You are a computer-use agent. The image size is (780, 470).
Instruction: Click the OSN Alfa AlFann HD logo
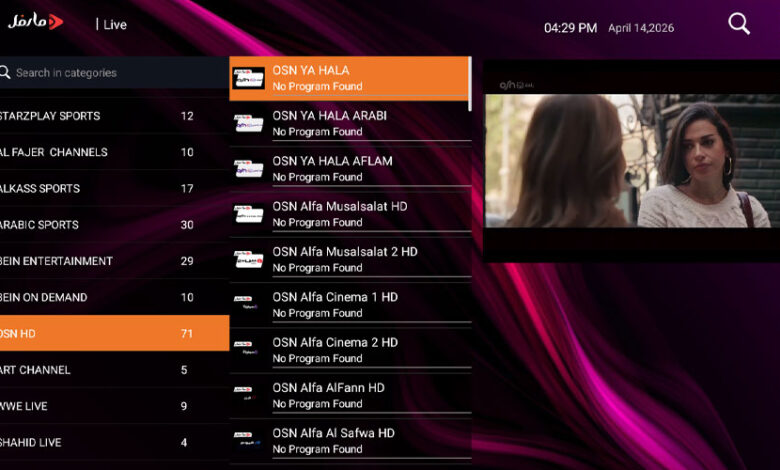point(248,395)
